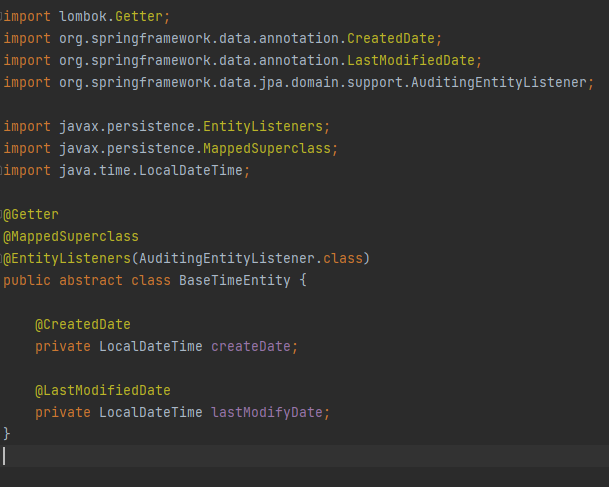This screenshot has height=487, width=609.
Task: Click the @EntityListeners annotation name
Action: [67, 258]
